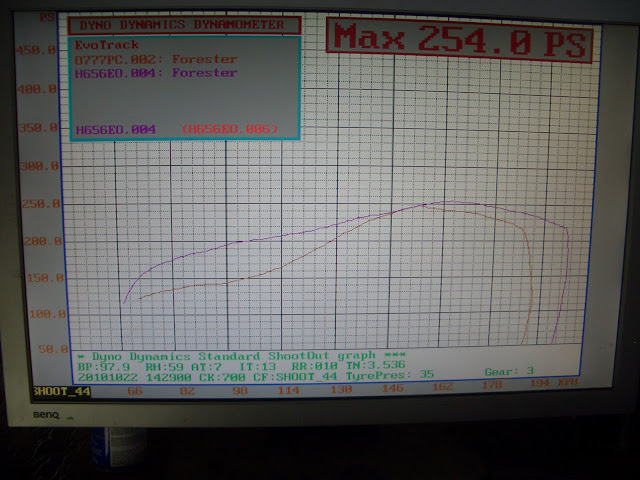Image resolution: width=640 pixels, height=480 pixels.
Task: Click the peak of the purple power curve
Action: tap(451, 202)
